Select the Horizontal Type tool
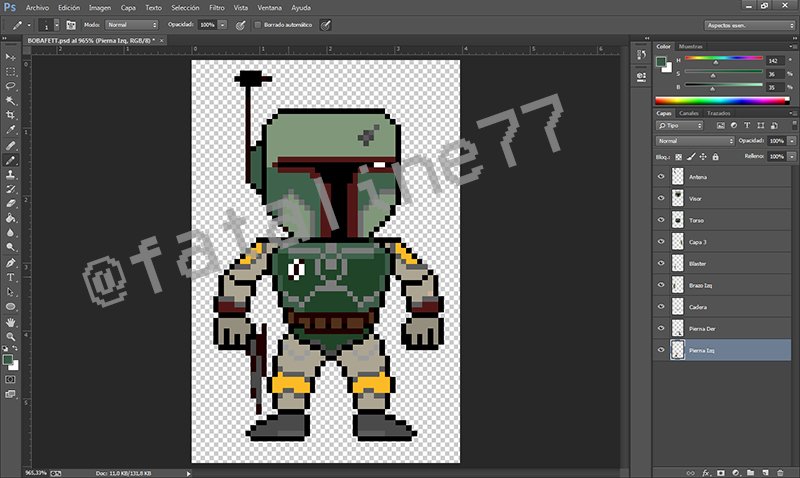Image resolution: width=800 pixels, height=478 pixels. [10, 278]
